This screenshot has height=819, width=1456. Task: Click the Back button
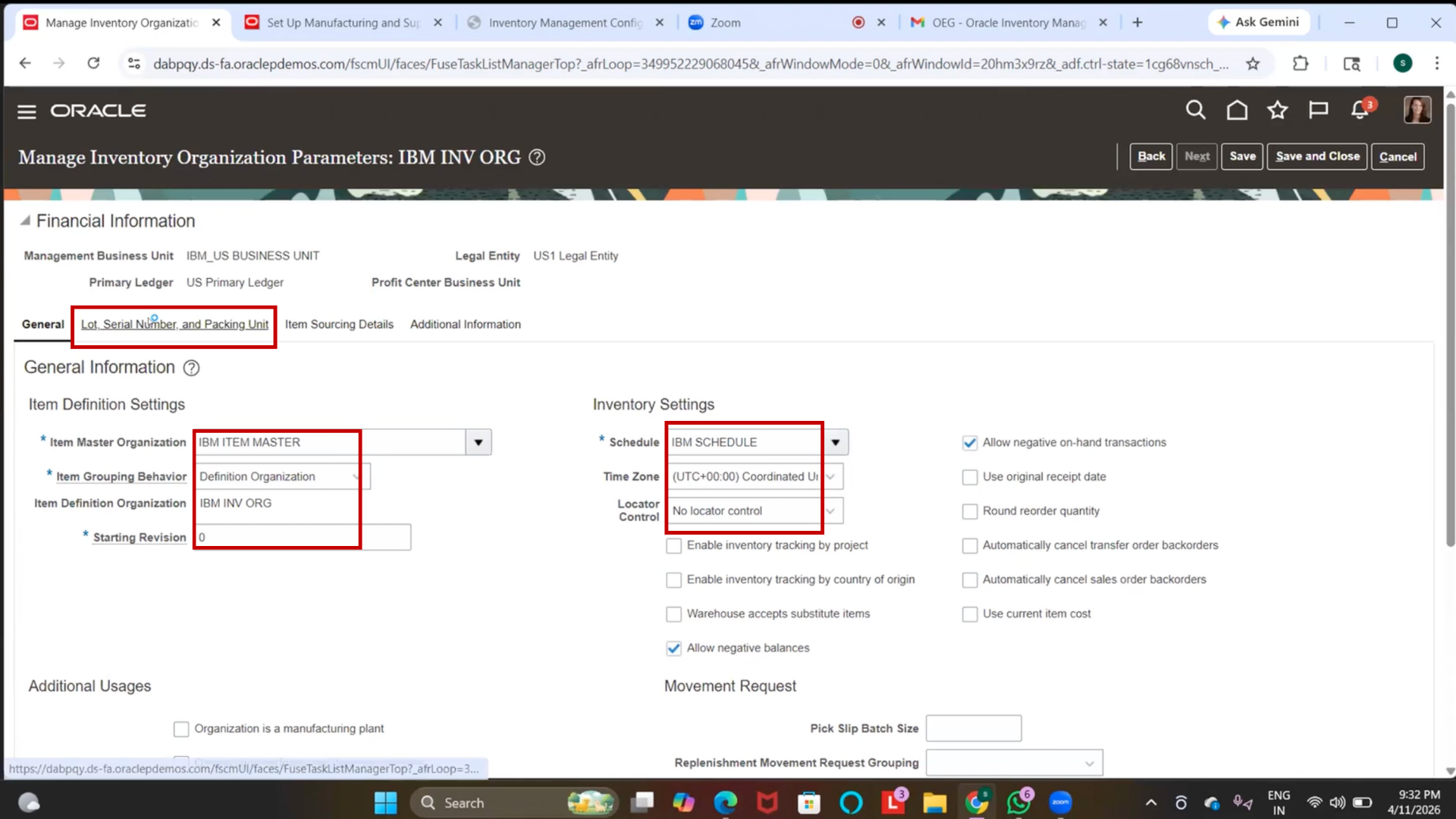point(1150,156)
